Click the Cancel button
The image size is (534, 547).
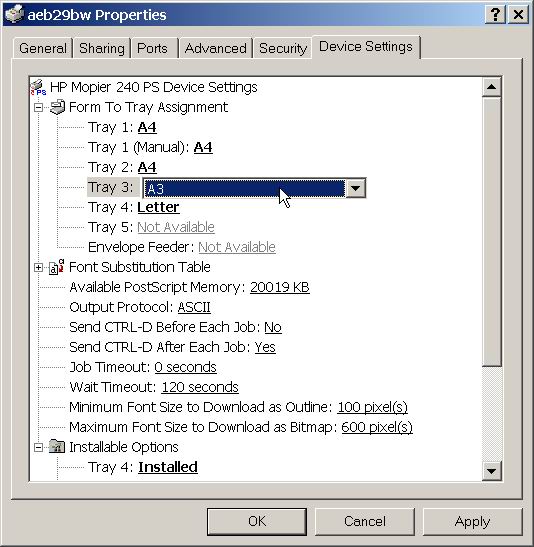click(x=364, y=522)
